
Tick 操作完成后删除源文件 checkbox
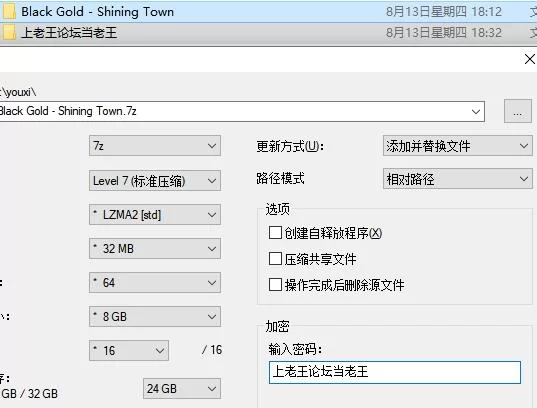(x=275, y=284)
